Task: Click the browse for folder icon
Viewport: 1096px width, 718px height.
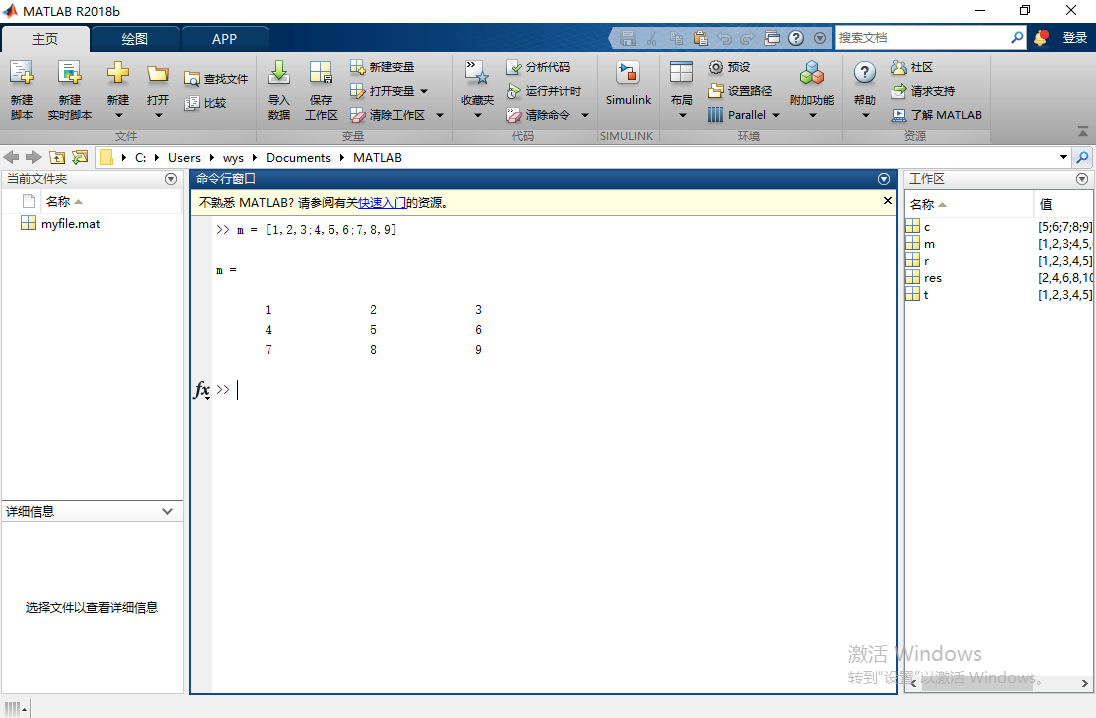Action: coord(80,157)
